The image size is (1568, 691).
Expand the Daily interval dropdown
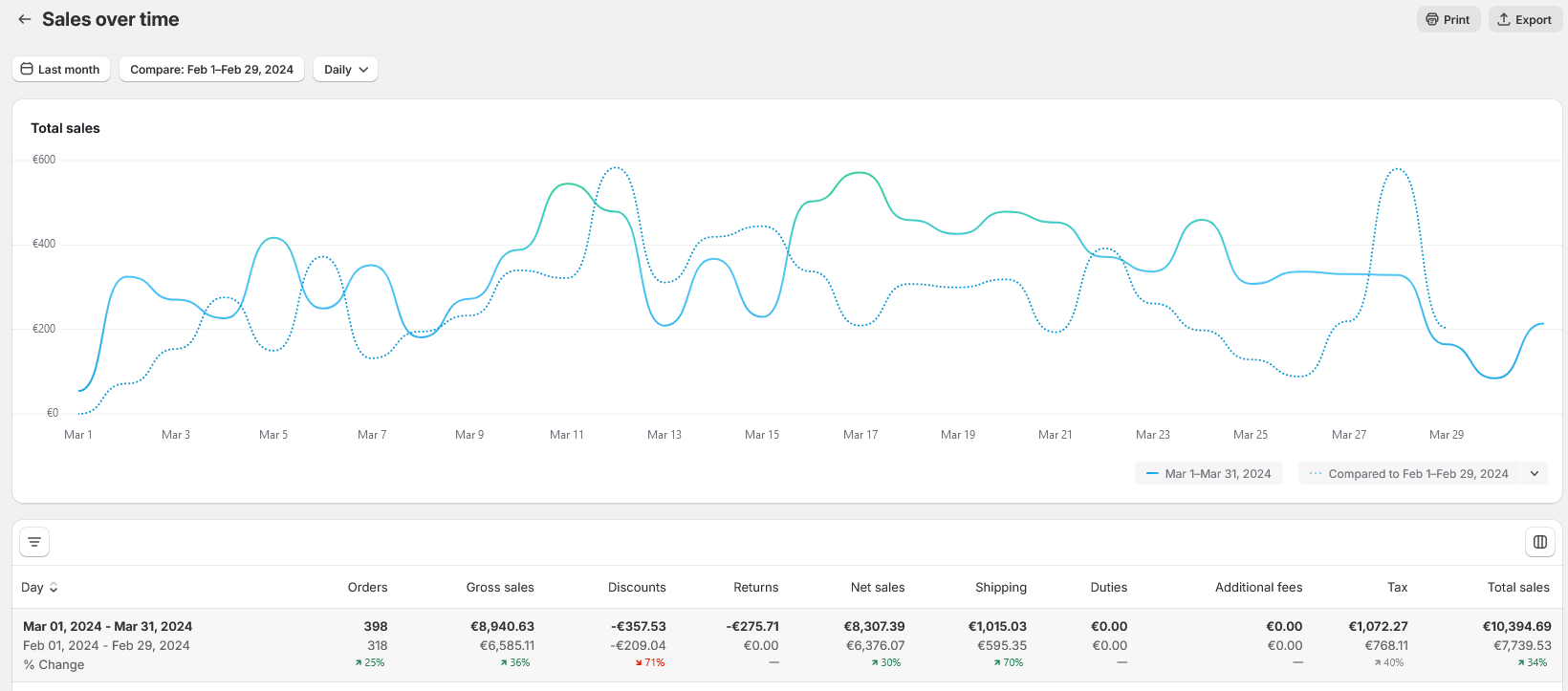click(345, 70)
